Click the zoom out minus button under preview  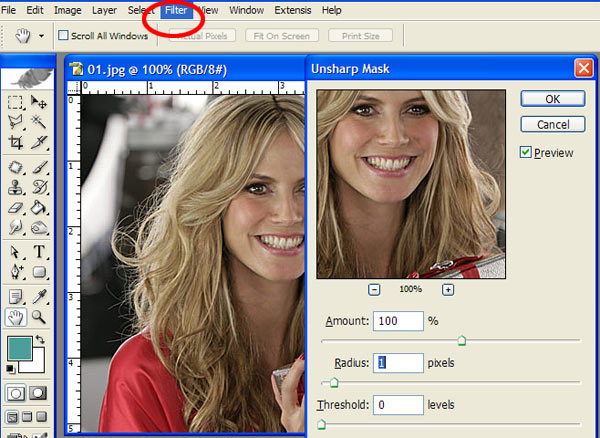[x=374, y=289]
